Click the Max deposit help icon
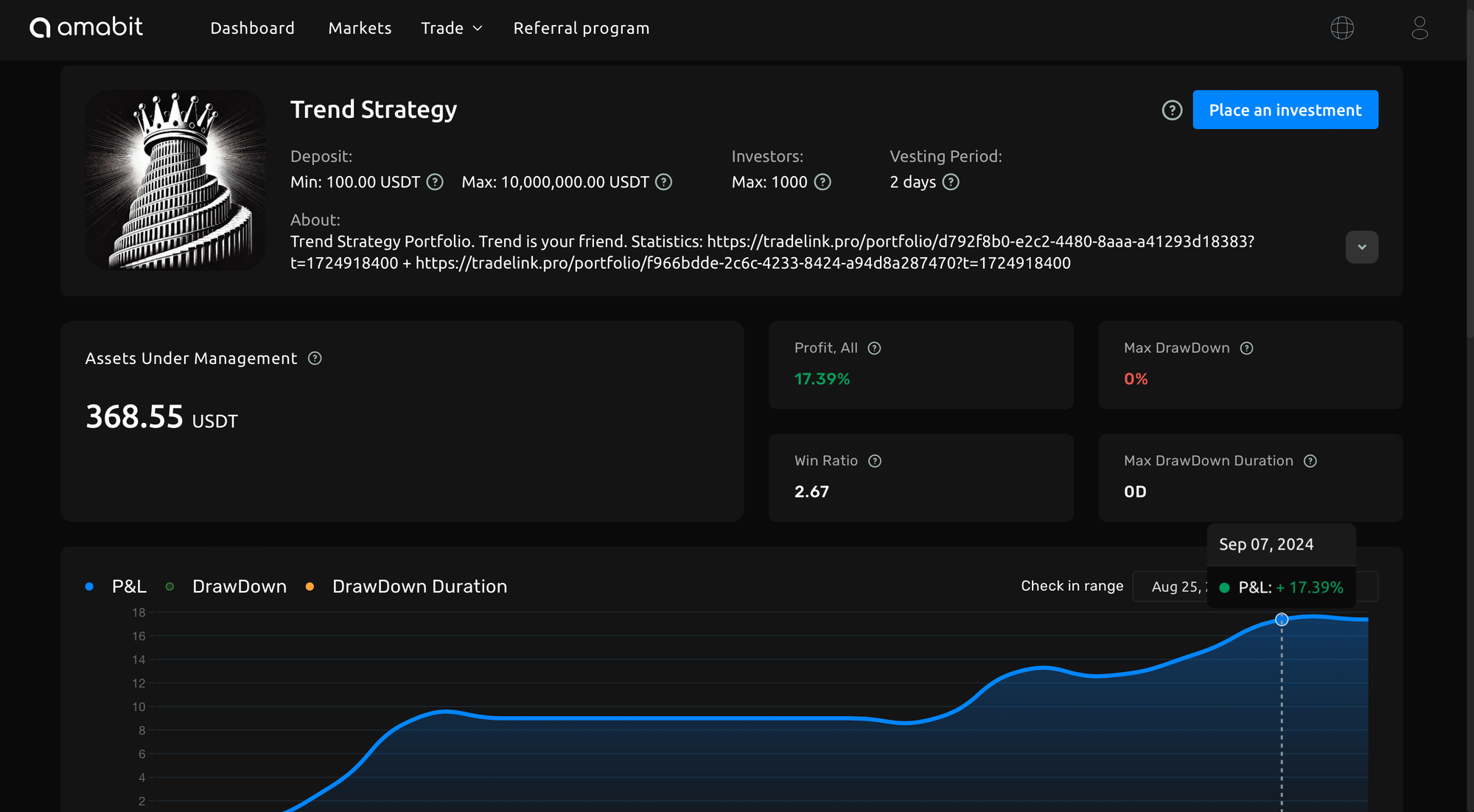The height and width of the screenshot is (812, 1474). coord(663,182)
